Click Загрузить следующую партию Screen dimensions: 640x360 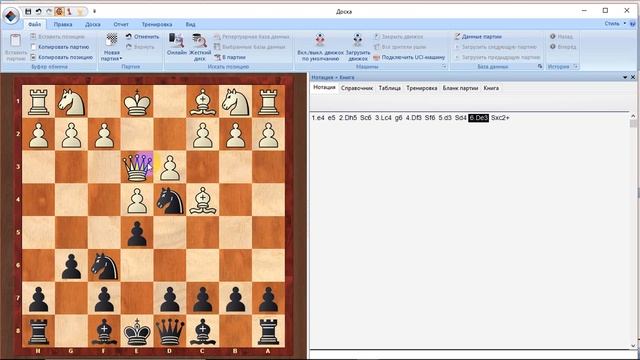point(495,47)
